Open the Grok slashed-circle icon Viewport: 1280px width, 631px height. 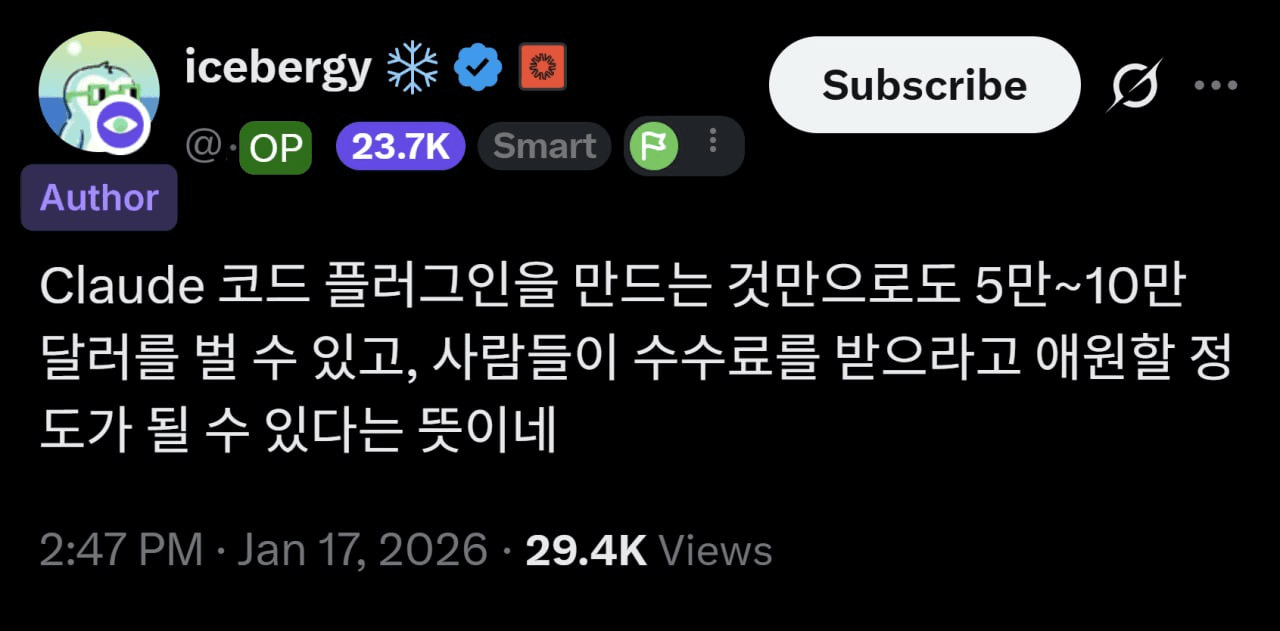[1134, 86]
